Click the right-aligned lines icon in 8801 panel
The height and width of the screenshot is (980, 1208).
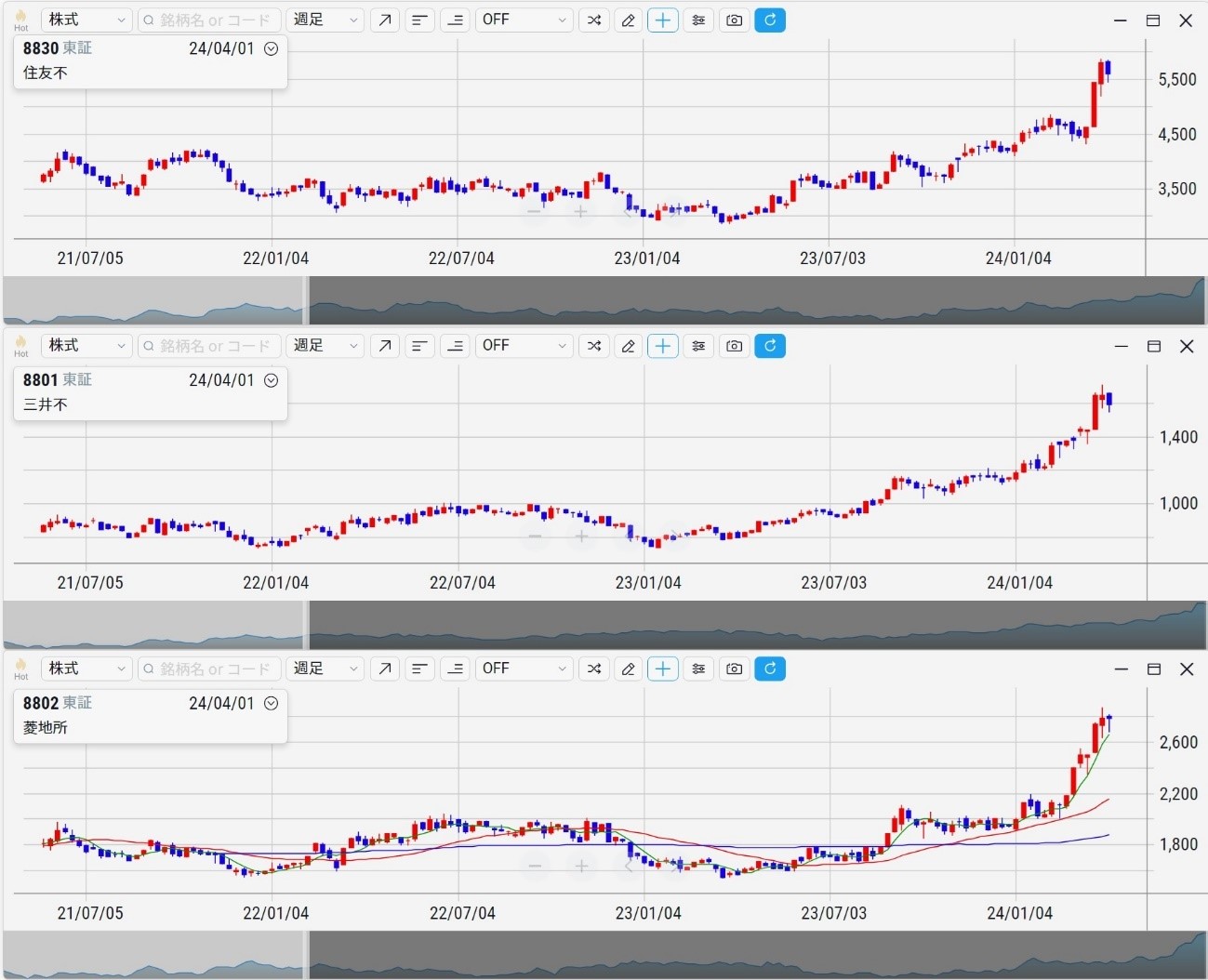[x=455, y=346]
